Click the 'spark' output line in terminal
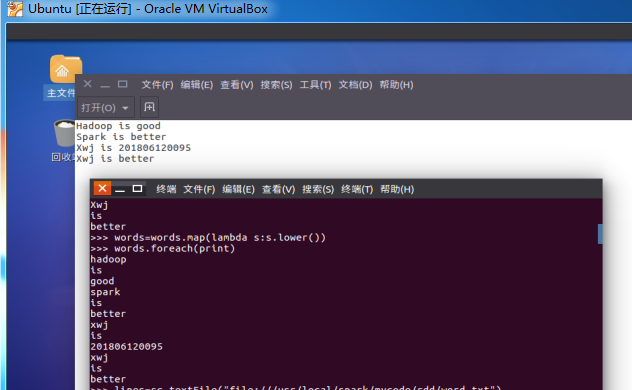Viewport: 632px width, 390px height. [x=105, y=292]
